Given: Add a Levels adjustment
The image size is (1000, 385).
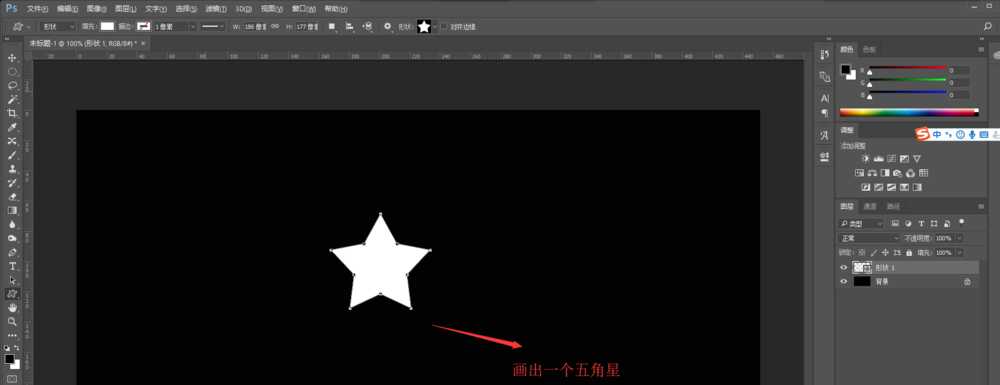Looking at the screenshot, I should pos(878,158).
